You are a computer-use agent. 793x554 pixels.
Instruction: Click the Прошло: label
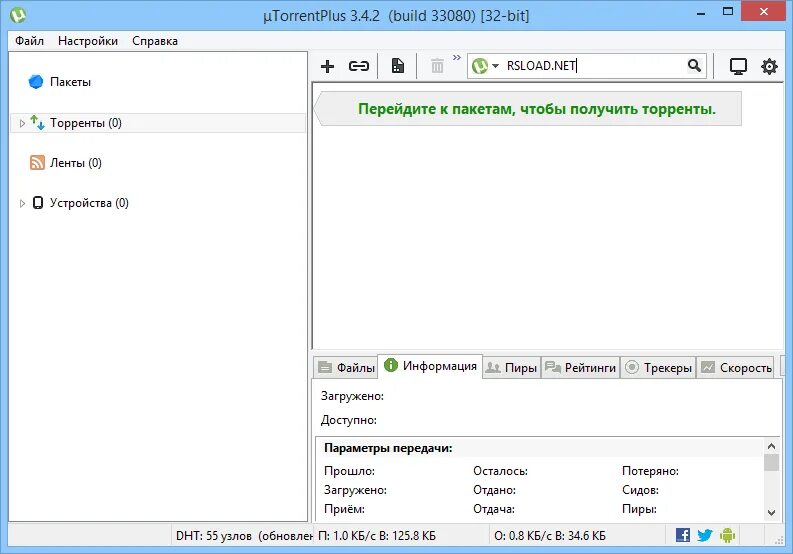[349, 471]
